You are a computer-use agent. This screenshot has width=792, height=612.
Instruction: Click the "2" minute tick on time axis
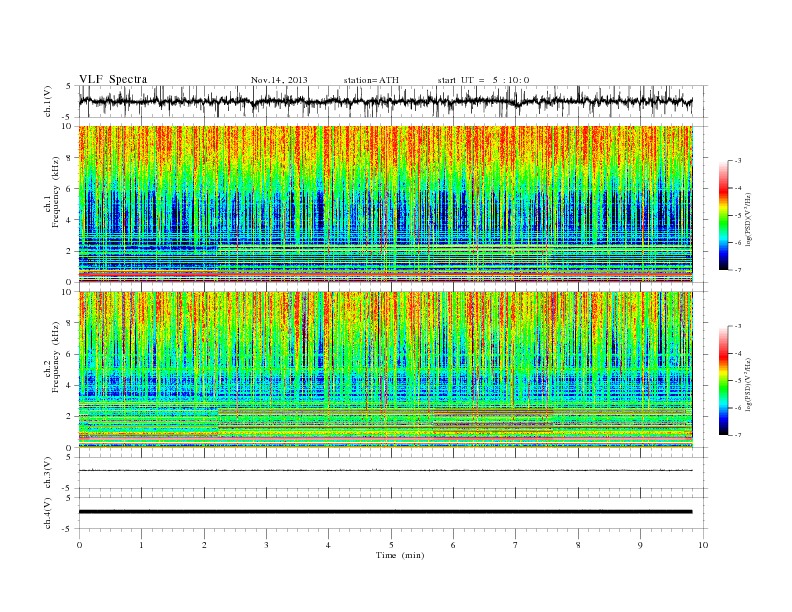click(x=204, y=545)
